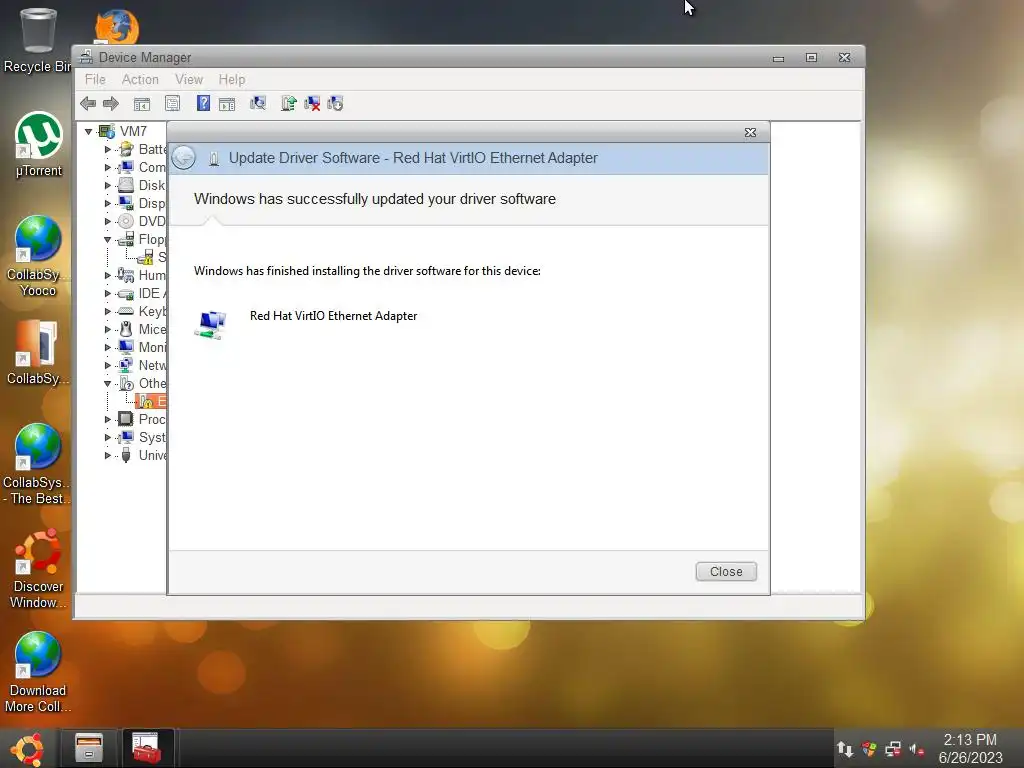
Task: Close the Update Driver Software dialog via Close button
Action: [726, 571]
